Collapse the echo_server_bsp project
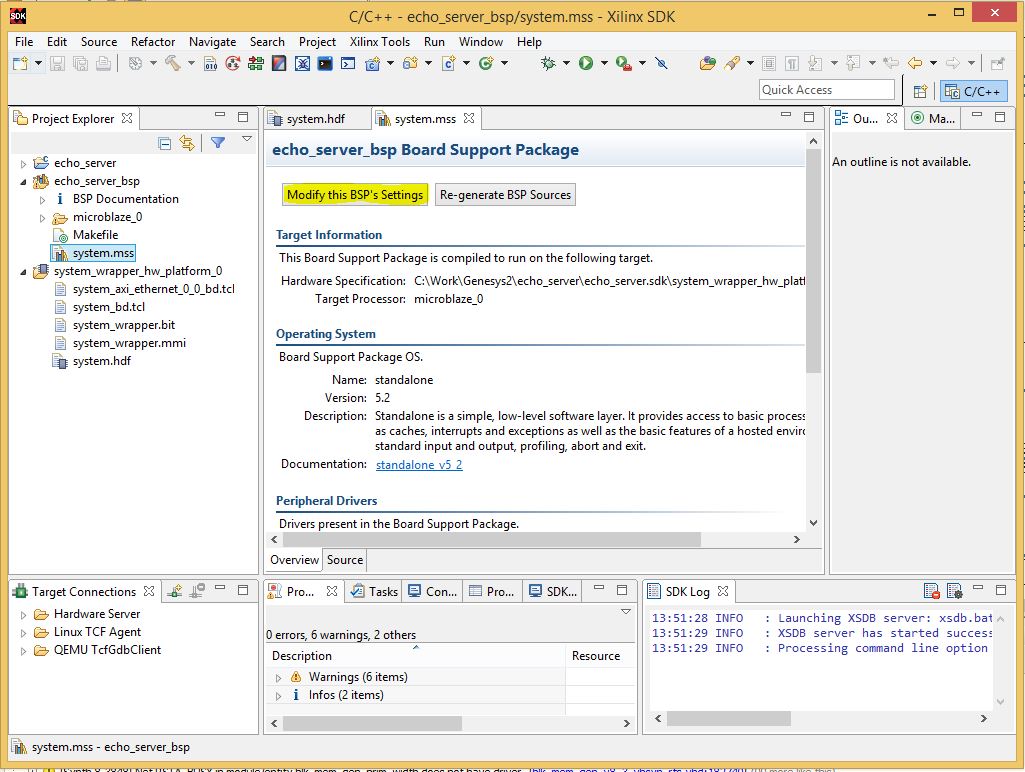 pos(24,182)
